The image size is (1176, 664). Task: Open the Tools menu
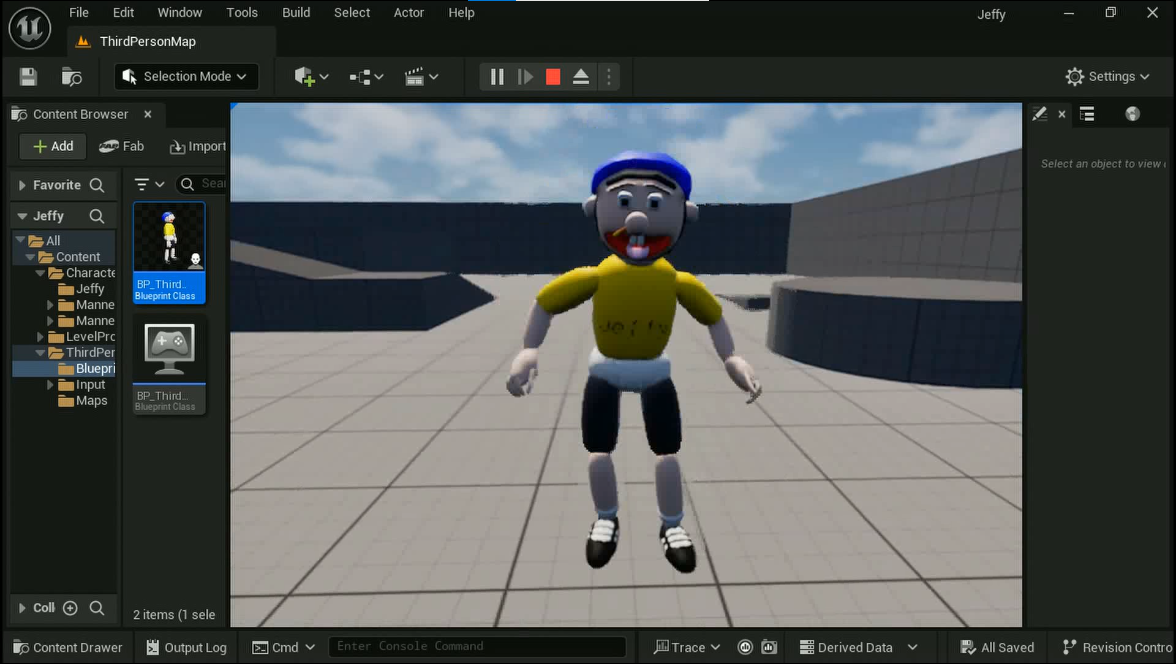[x=242, y=13]
